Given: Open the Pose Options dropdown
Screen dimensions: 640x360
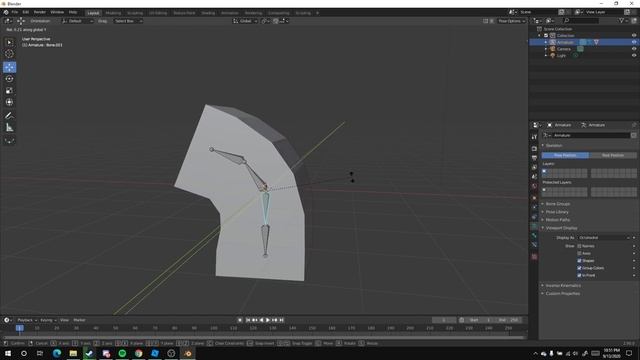Looking at the screenshot, I should (x=511, y=21).
